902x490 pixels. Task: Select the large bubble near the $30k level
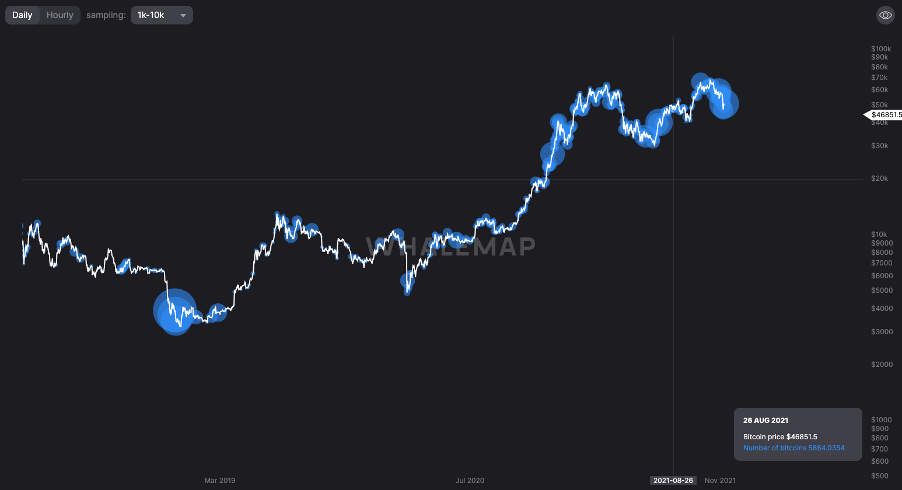[x=553, y=155]
